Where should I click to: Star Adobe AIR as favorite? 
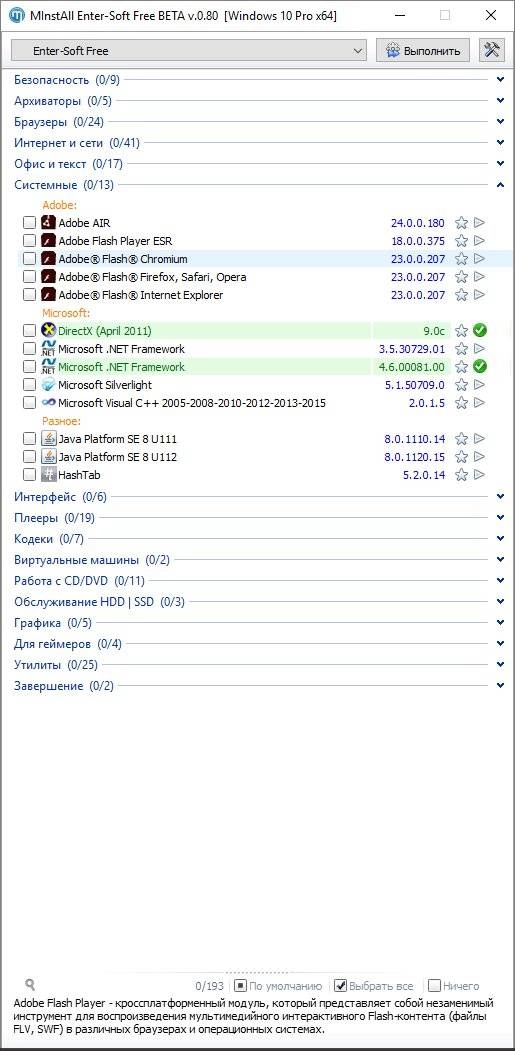coord(461,223)
